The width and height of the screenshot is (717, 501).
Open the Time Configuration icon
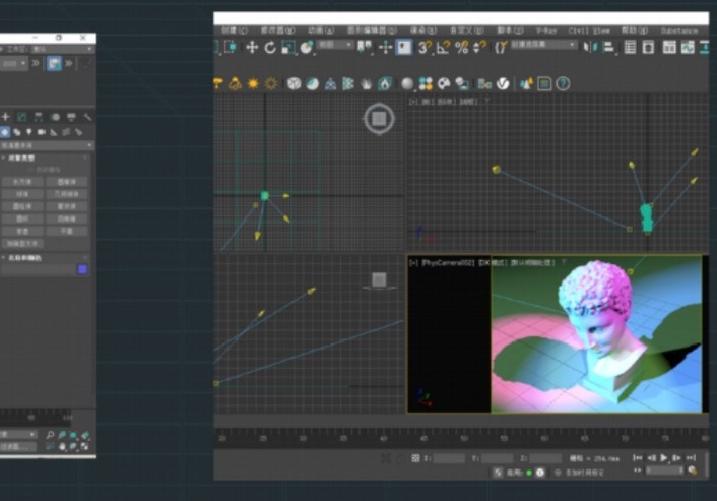click(693, 470)
